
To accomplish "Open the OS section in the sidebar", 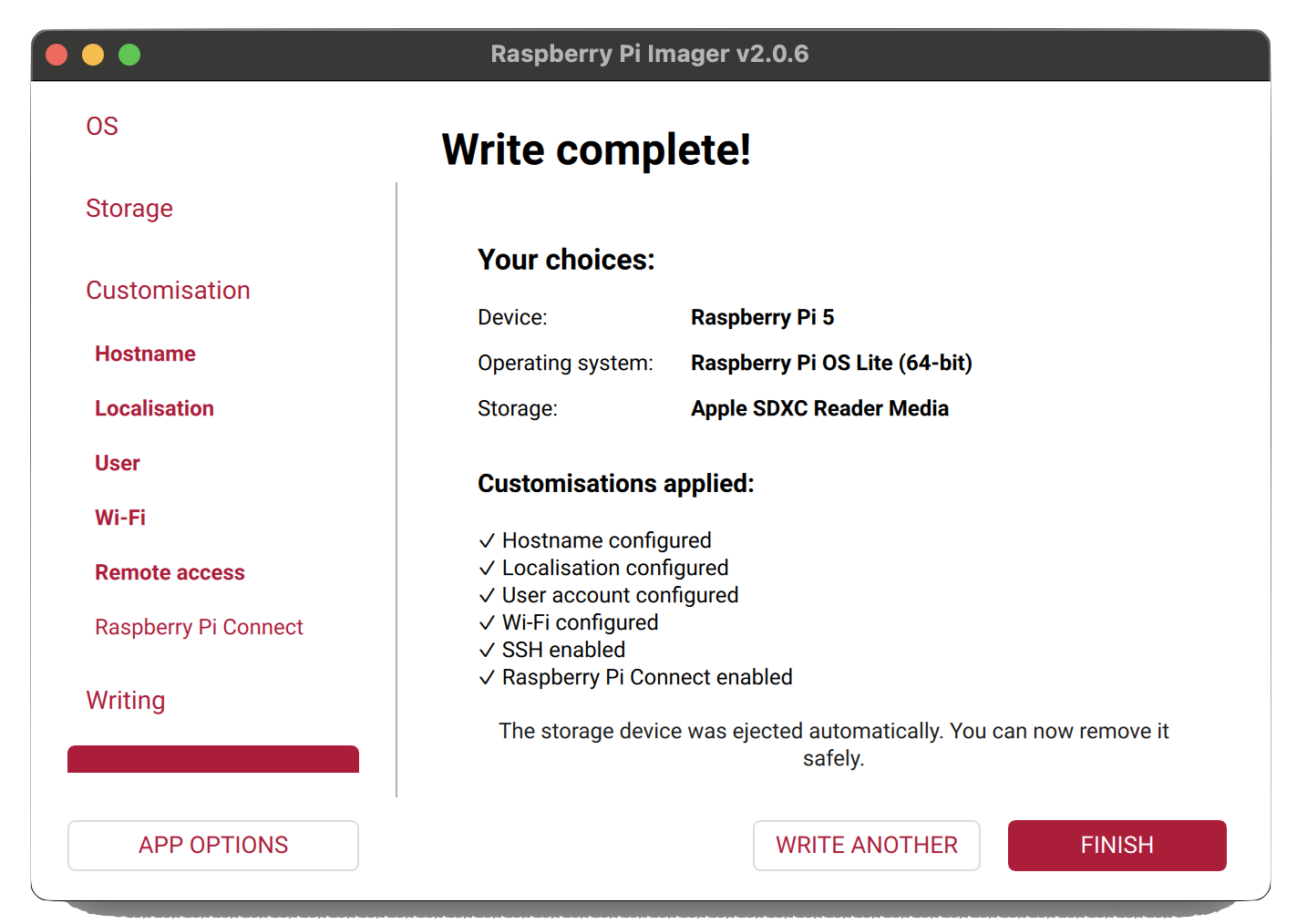I will [x=101, y=126].
